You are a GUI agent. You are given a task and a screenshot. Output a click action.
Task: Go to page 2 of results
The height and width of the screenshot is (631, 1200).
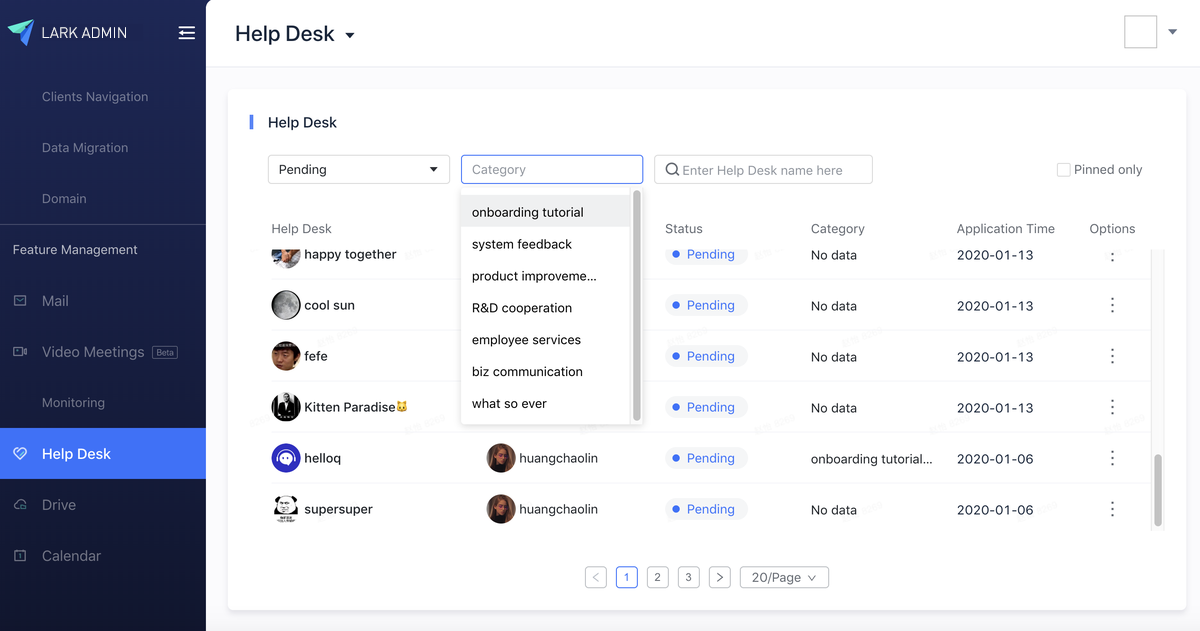657,577
